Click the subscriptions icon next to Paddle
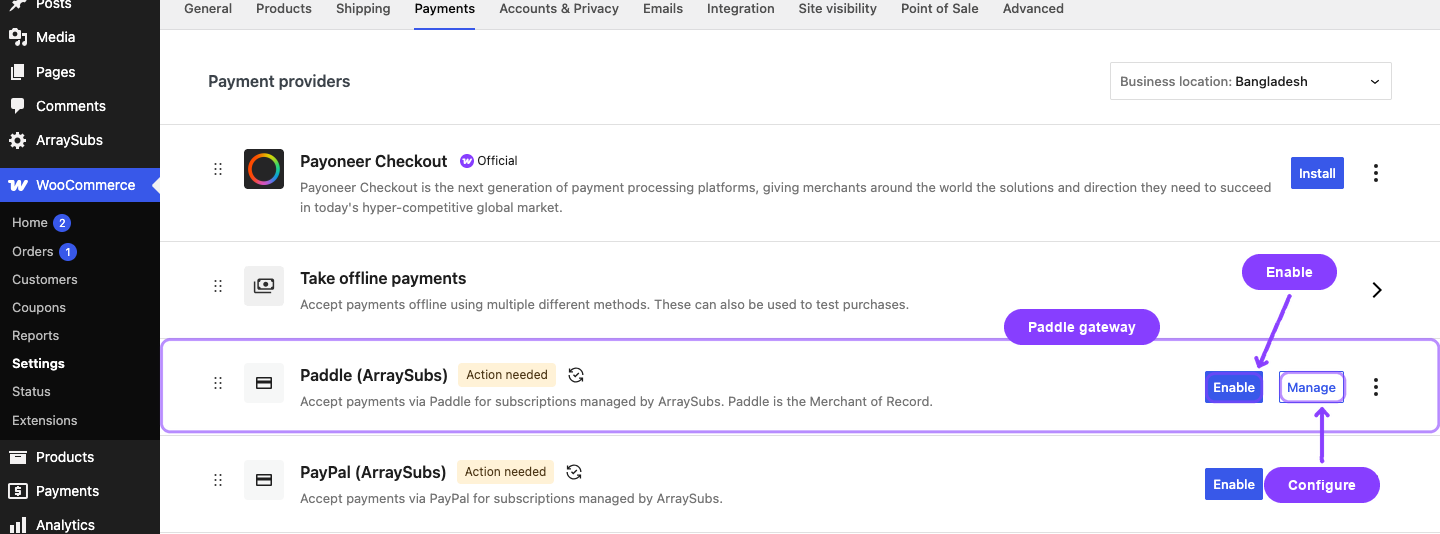The width and height of the screenshot is (1440, 534). 575,375
